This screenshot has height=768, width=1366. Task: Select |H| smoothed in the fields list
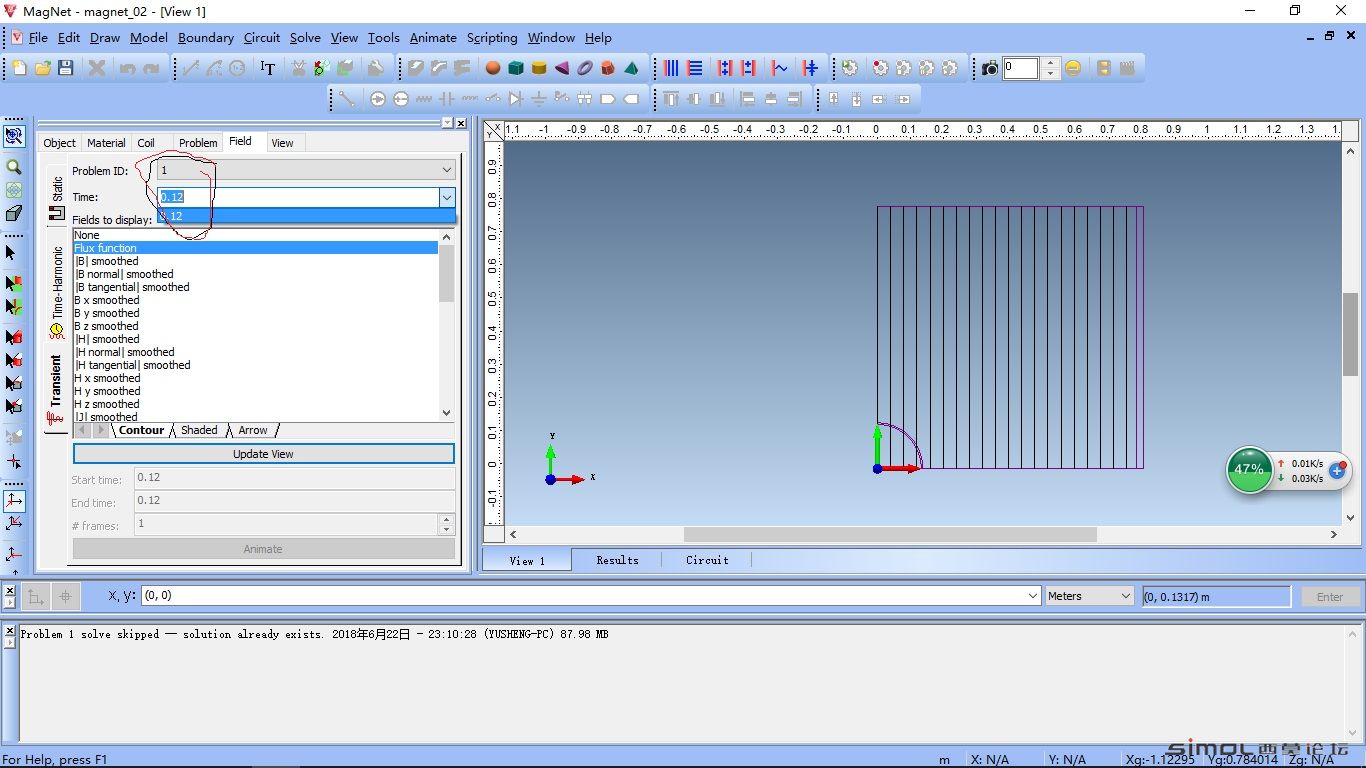coord(256,339)
